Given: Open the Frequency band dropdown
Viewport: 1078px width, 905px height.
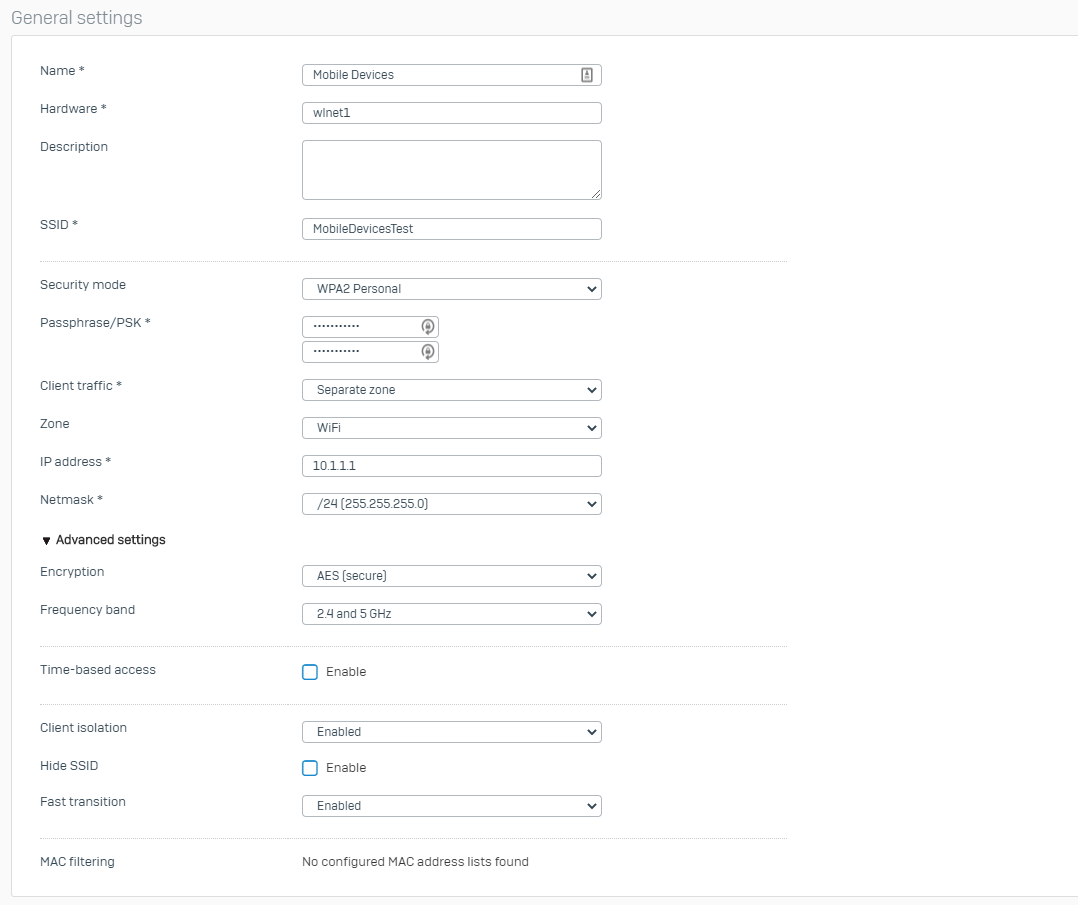Looking at the screenshot, I should coord(451,613).
